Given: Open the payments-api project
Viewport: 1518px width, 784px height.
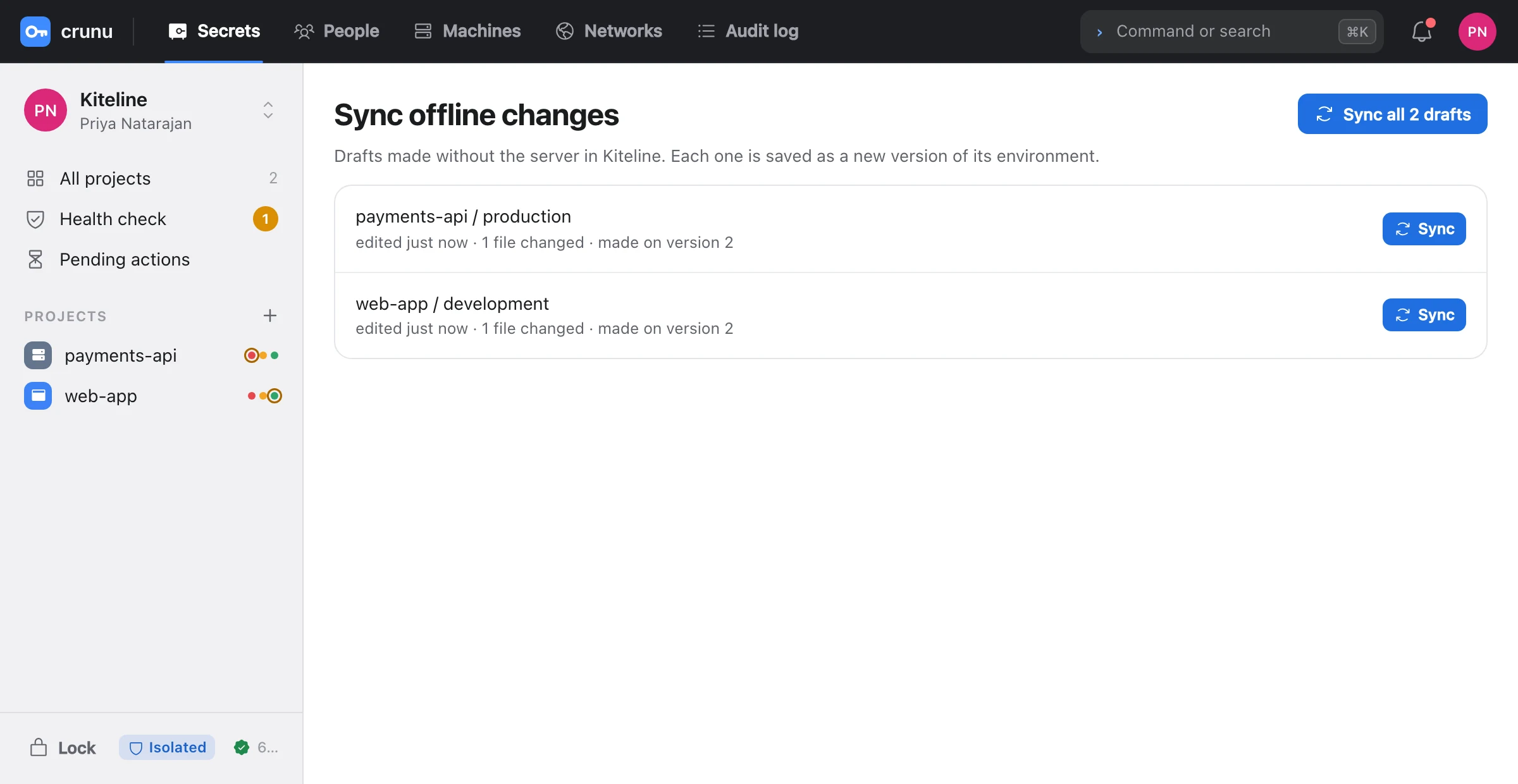Looking at the screenshot, I should coord(152,355).
